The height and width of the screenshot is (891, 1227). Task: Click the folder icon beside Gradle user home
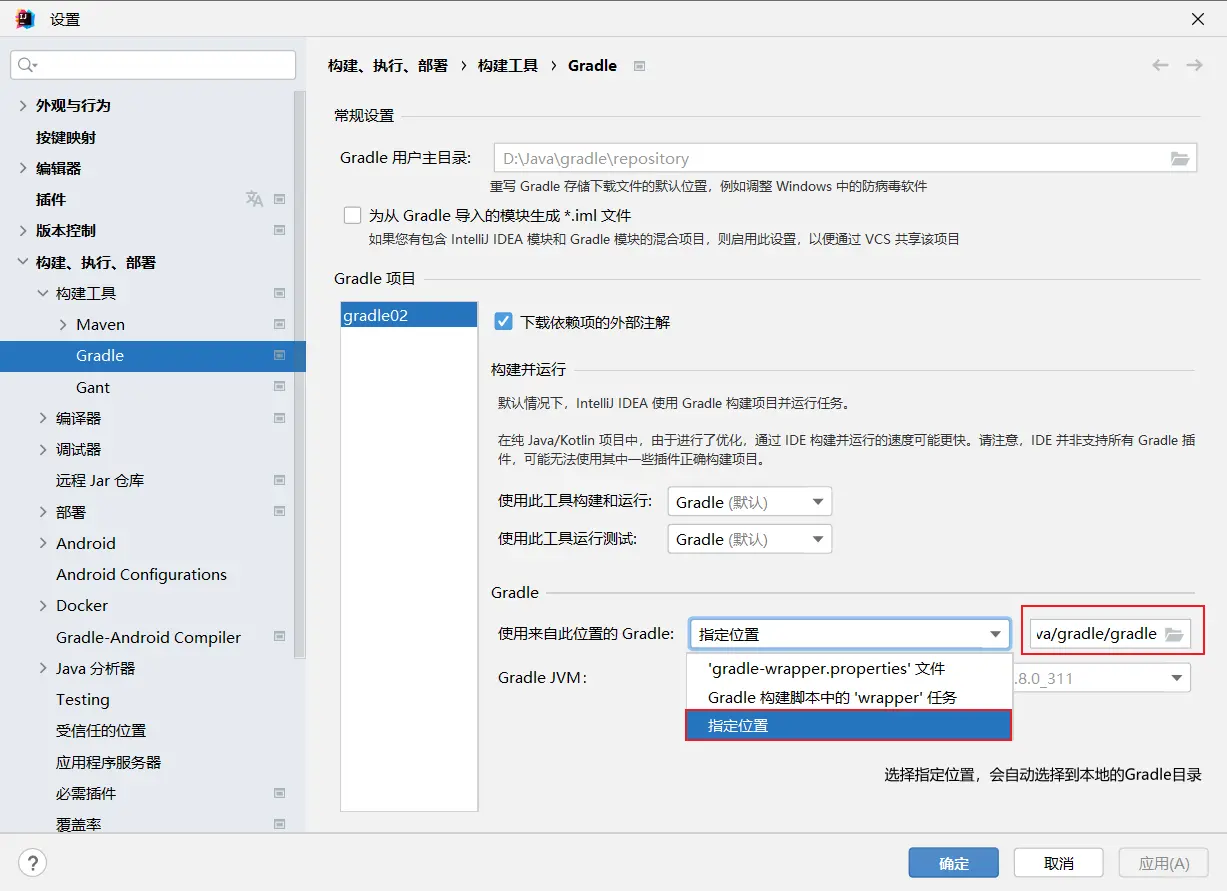pyautogui.click(x=1180, y=158)
